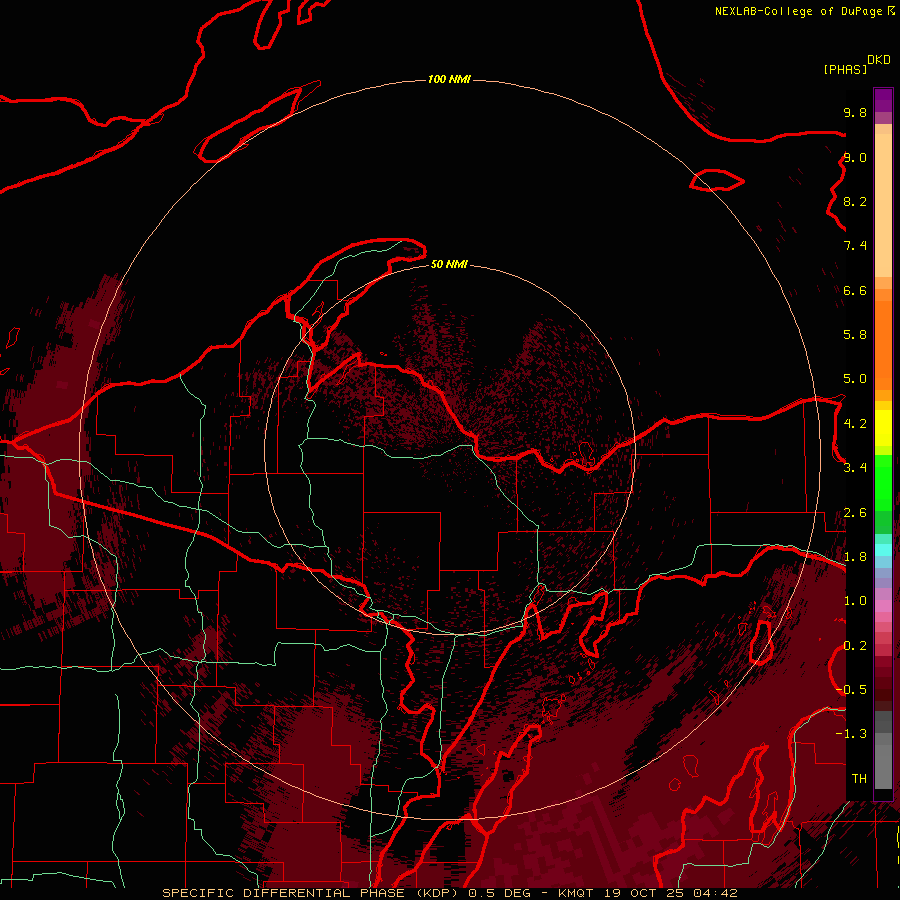Click the 100 NMI range ring label
Screen dimensions: 900x900
click(x=449, y=79)
